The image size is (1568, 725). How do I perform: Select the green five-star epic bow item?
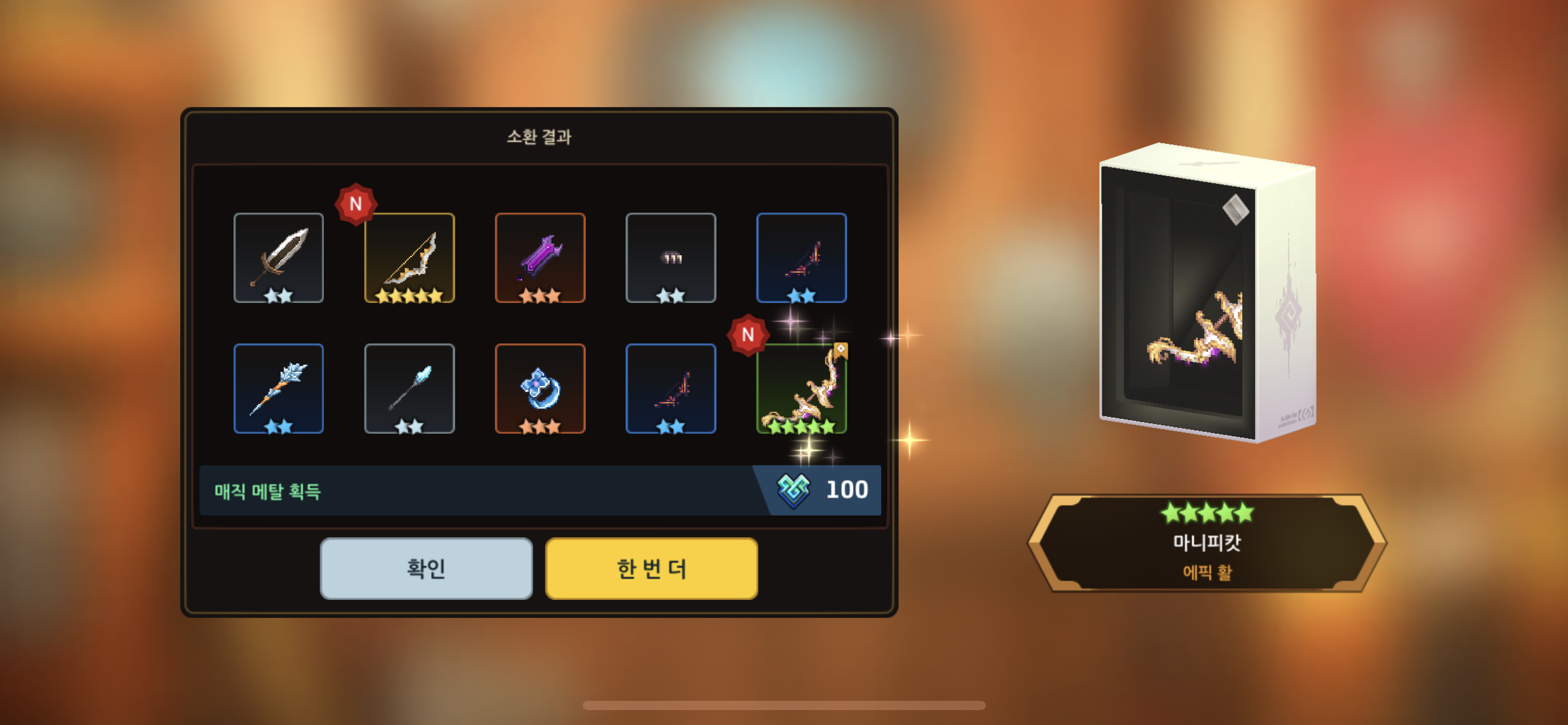tap(801, 389)
